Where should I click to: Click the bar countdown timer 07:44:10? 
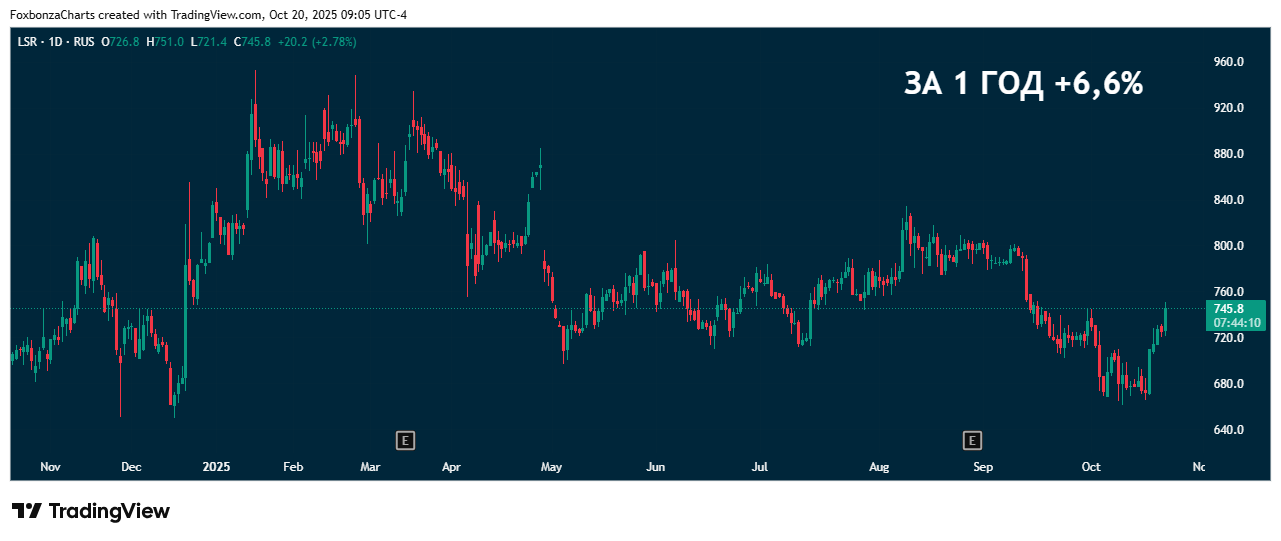[1237, 323]
